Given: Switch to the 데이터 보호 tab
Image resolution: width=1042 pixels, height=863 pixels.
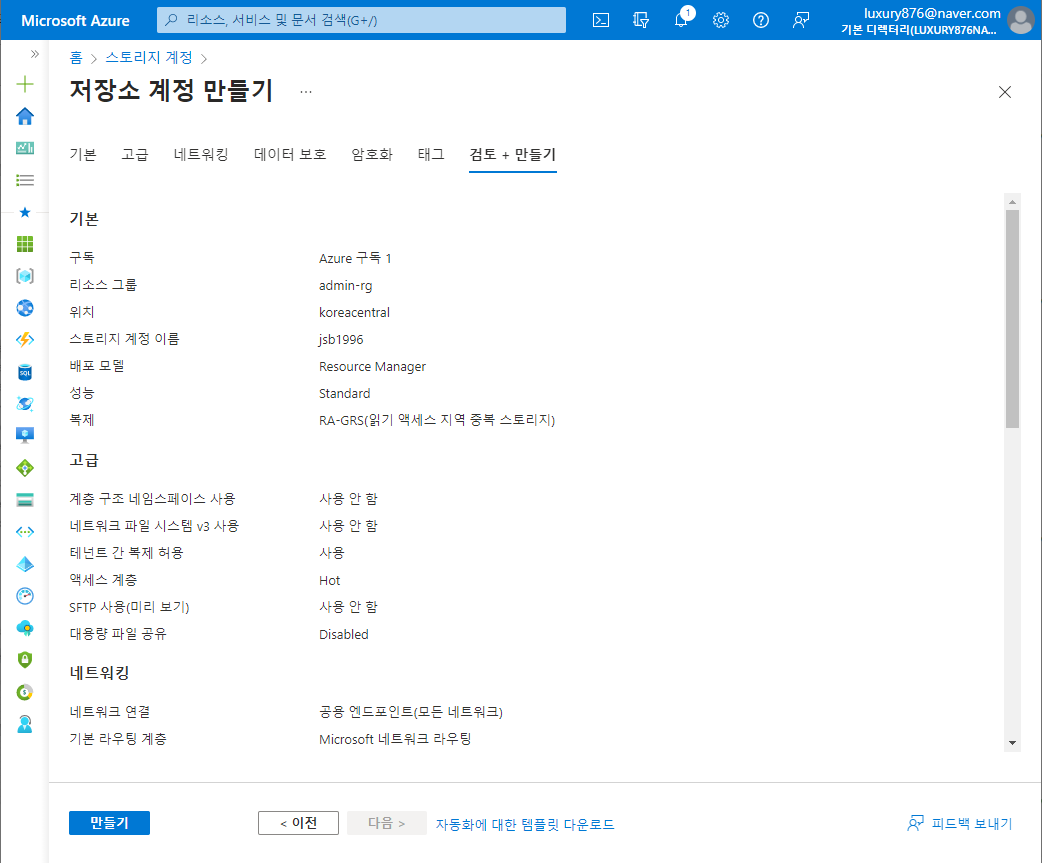Looking at the screenshot, I should (x=290, y=154).
